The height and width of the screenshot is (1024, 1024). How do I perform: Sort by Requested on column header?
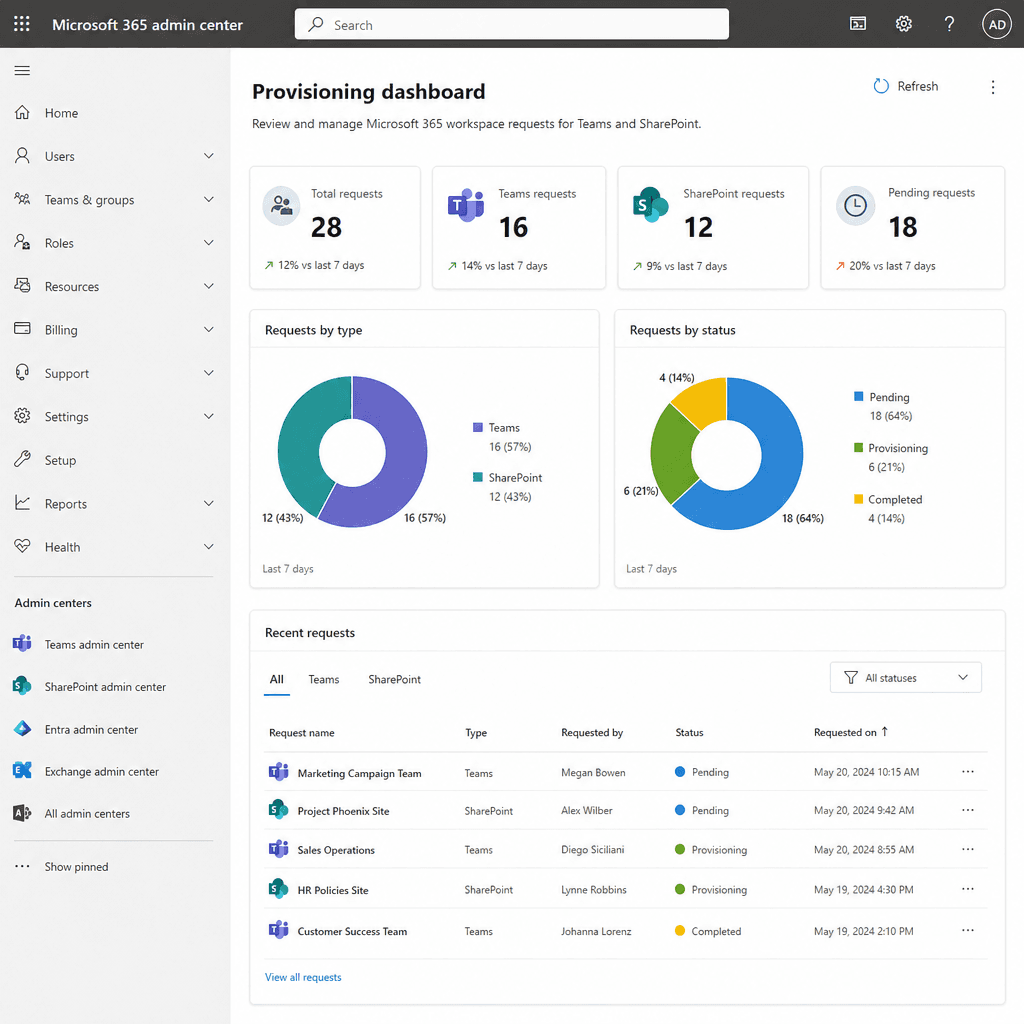pyautogui.click(x=850, y=732)
